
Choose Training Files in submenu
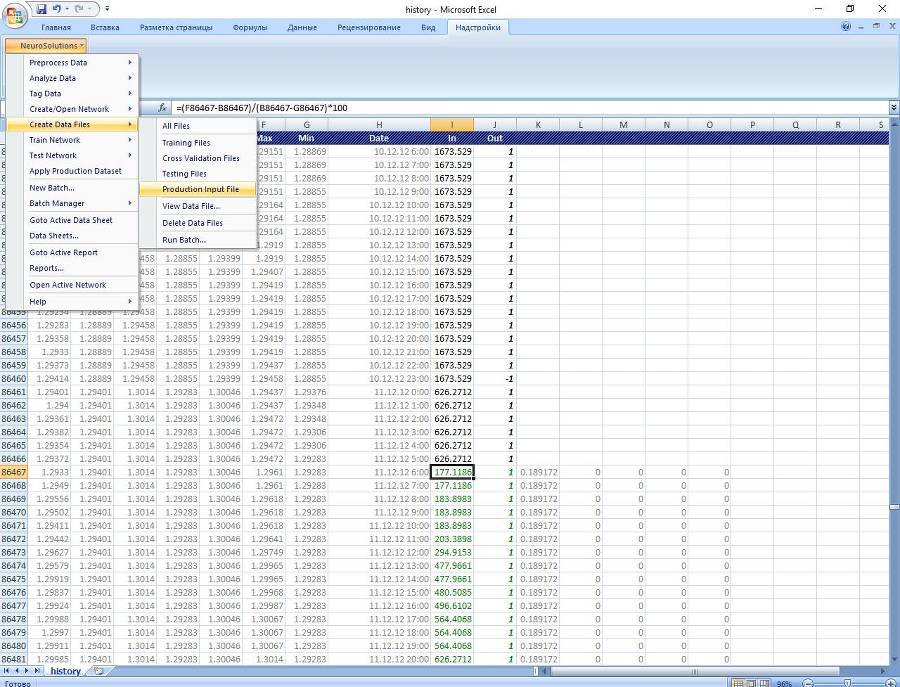(199, 142)
